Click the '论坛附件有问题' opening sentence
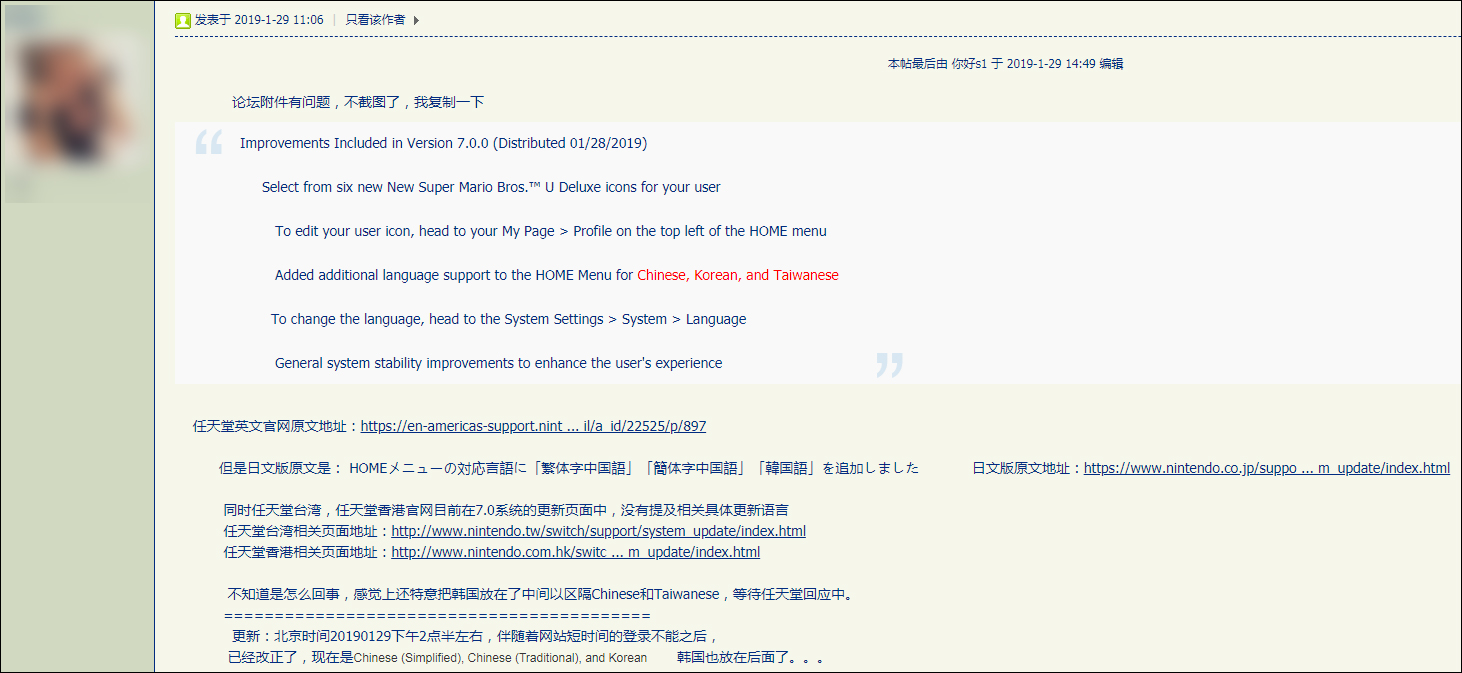 358,102
